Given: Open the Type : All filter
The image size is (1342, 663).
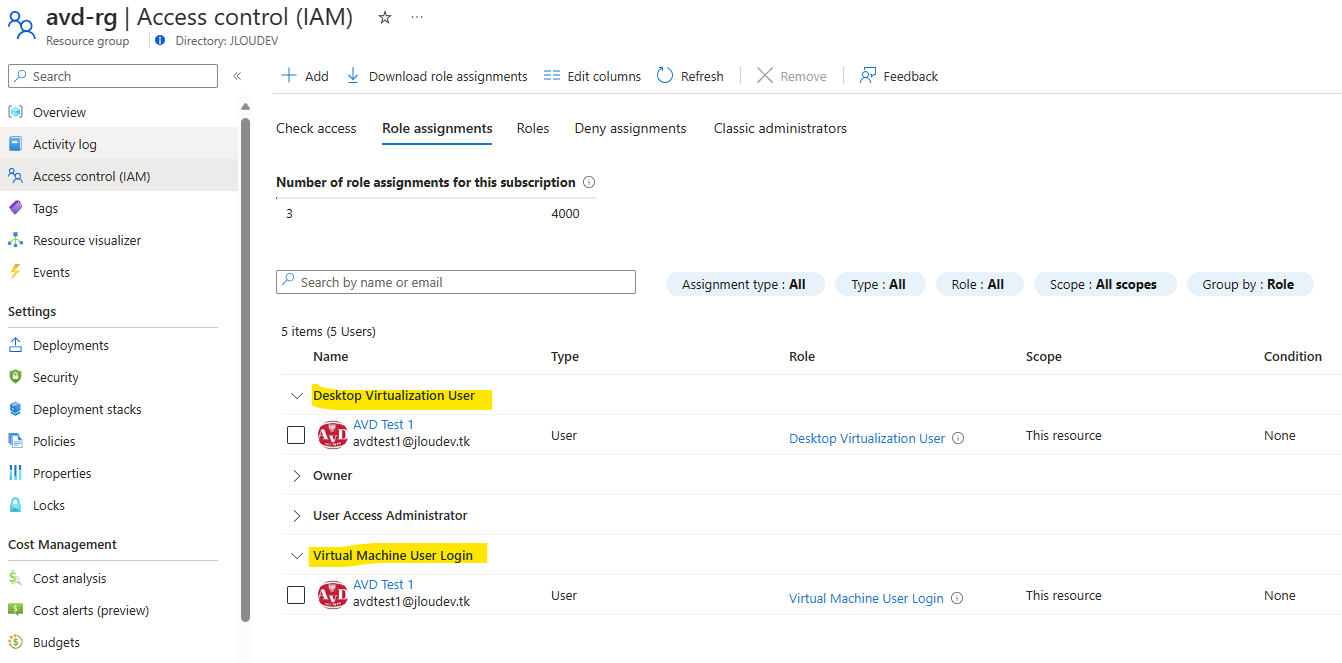Looking at the screenshot, I should 879,284.
